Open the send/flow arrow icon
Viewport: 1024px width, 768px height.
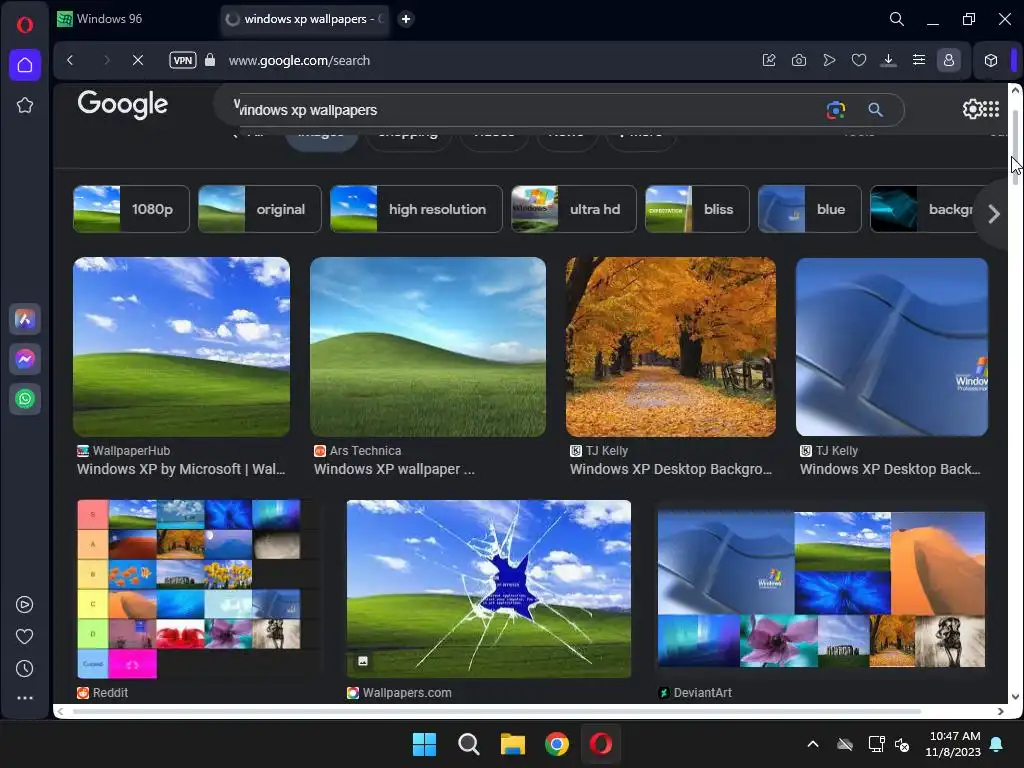829,60
